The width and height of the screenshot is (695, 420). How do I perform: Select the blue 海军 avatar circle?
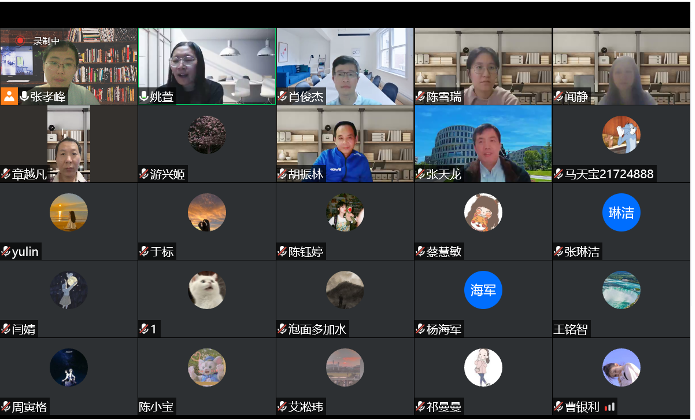(483, 290)
